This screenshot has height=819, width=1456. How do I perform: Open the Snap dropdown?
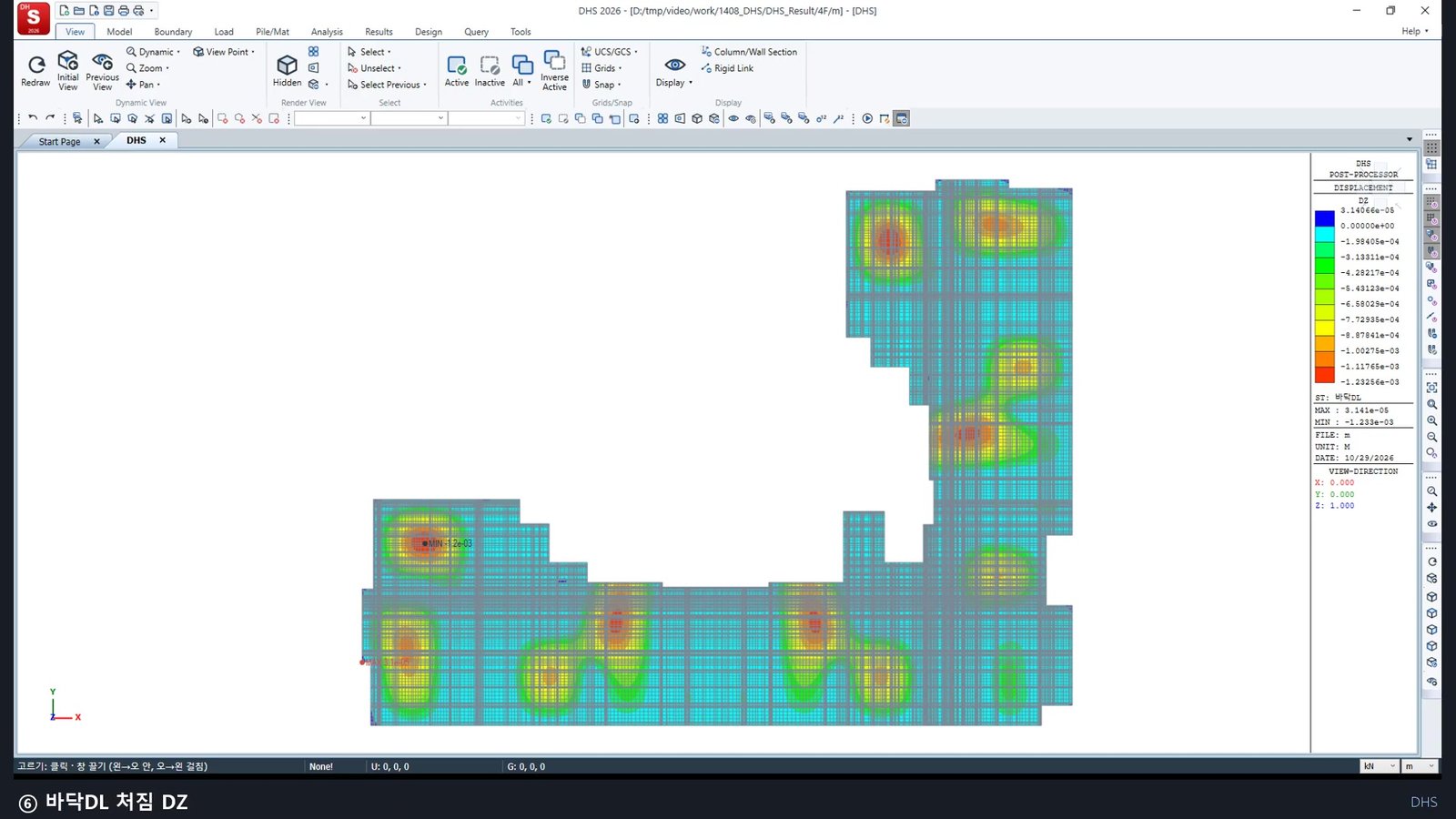tap(602, 85)
